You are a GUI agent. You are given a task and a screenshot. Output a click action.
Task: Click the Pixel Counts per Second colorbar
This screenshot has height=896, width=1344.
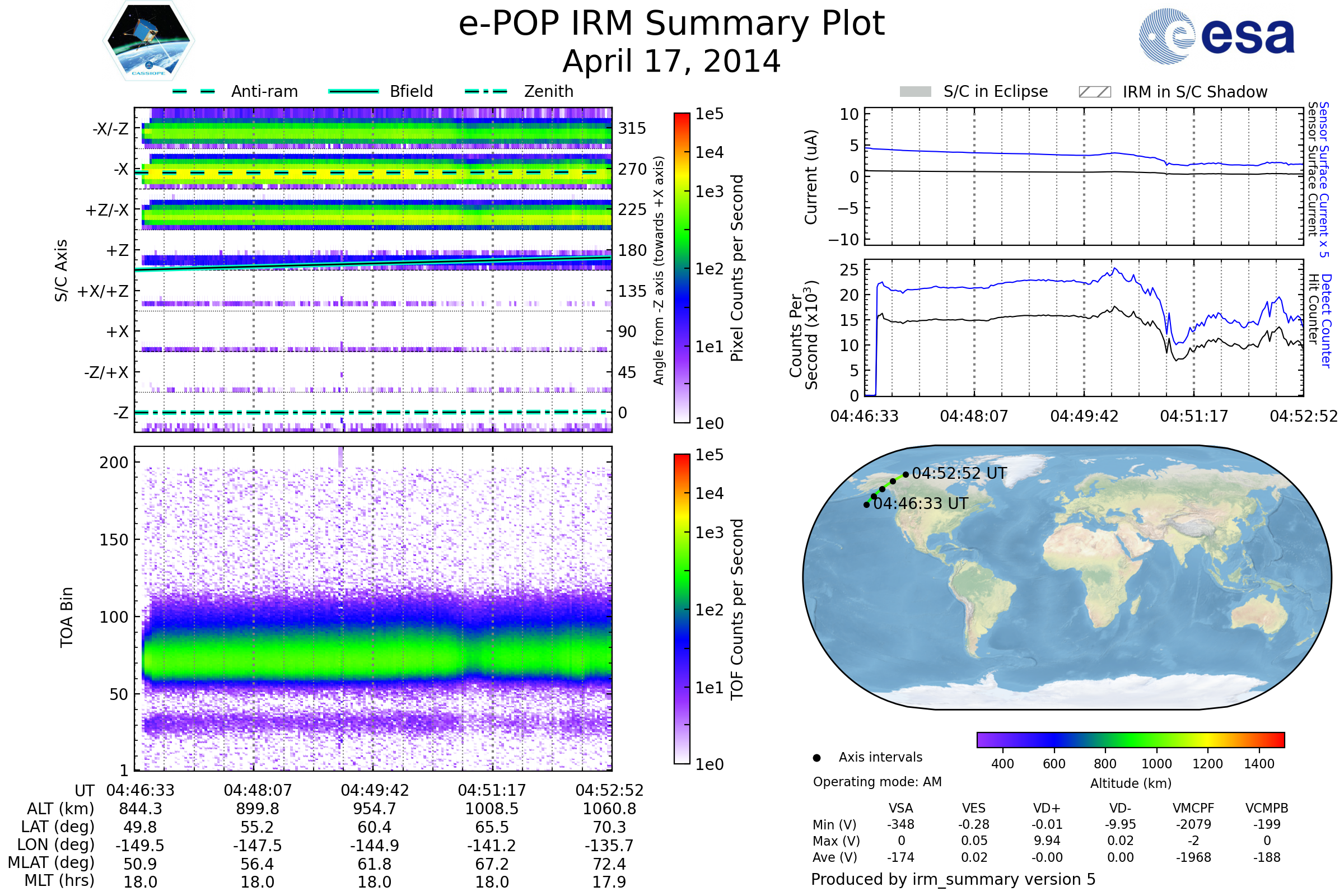pyautogui.click(x=682, y=268)
